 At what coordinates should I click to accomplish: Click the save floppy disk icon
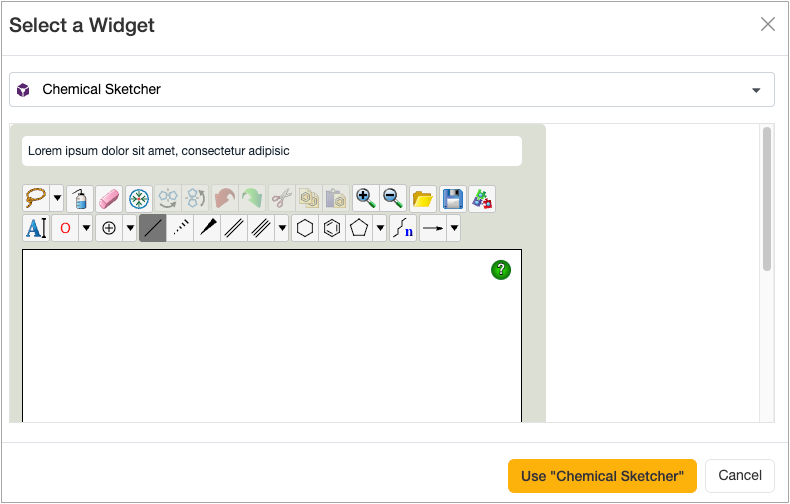pyautogui.click(x=452, y=199)
